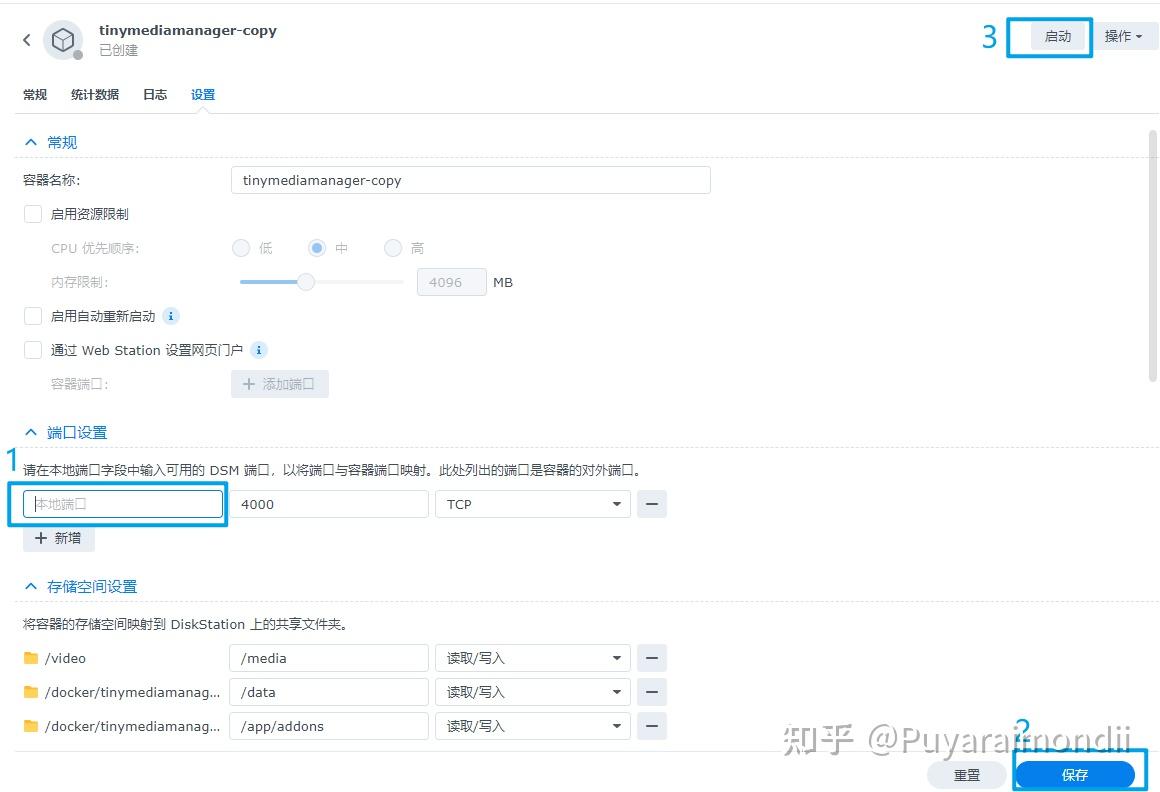Enable the 启用资源限制 checkbox

(x=32, y=214)
